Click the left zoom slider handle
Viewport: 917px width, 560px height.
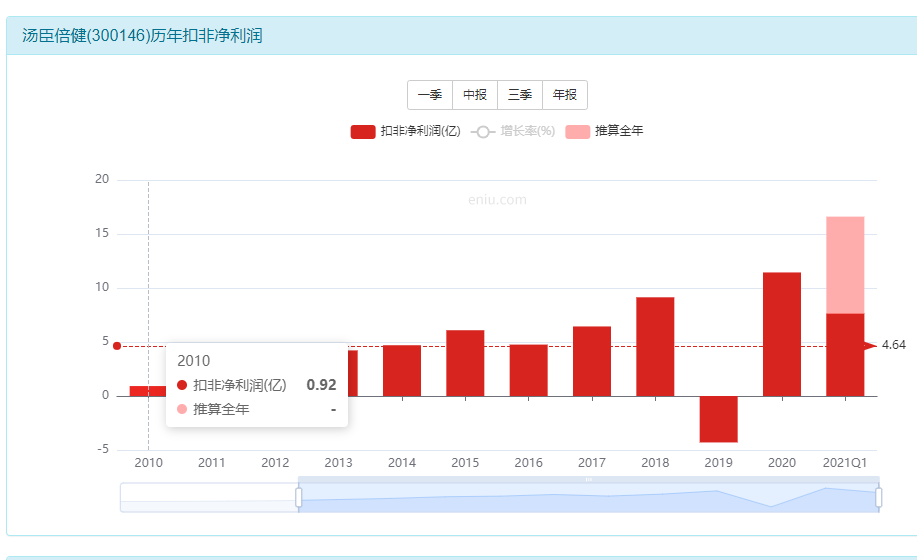(x=298, y=497)
